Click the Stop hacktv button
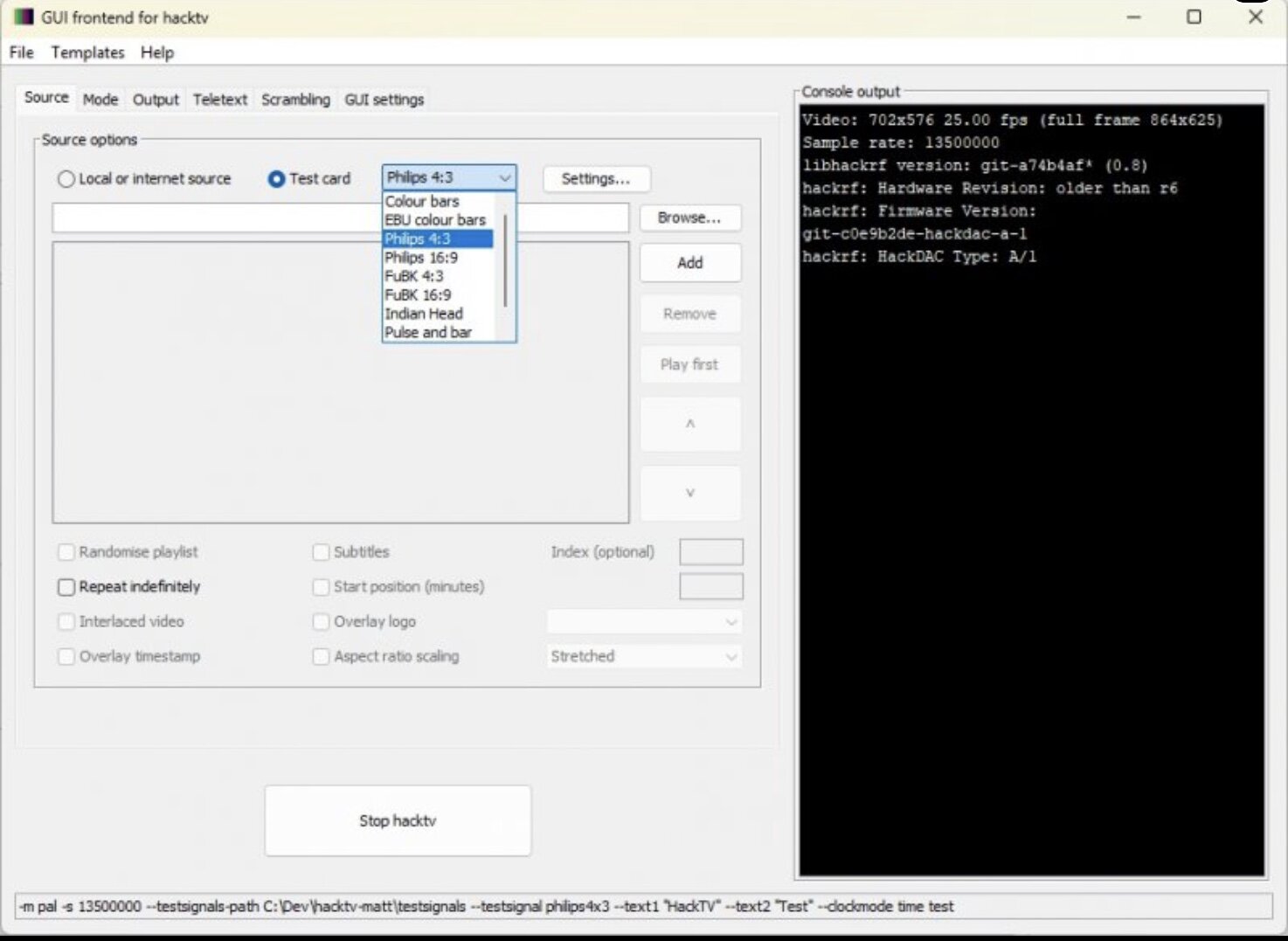 point(398,820)
